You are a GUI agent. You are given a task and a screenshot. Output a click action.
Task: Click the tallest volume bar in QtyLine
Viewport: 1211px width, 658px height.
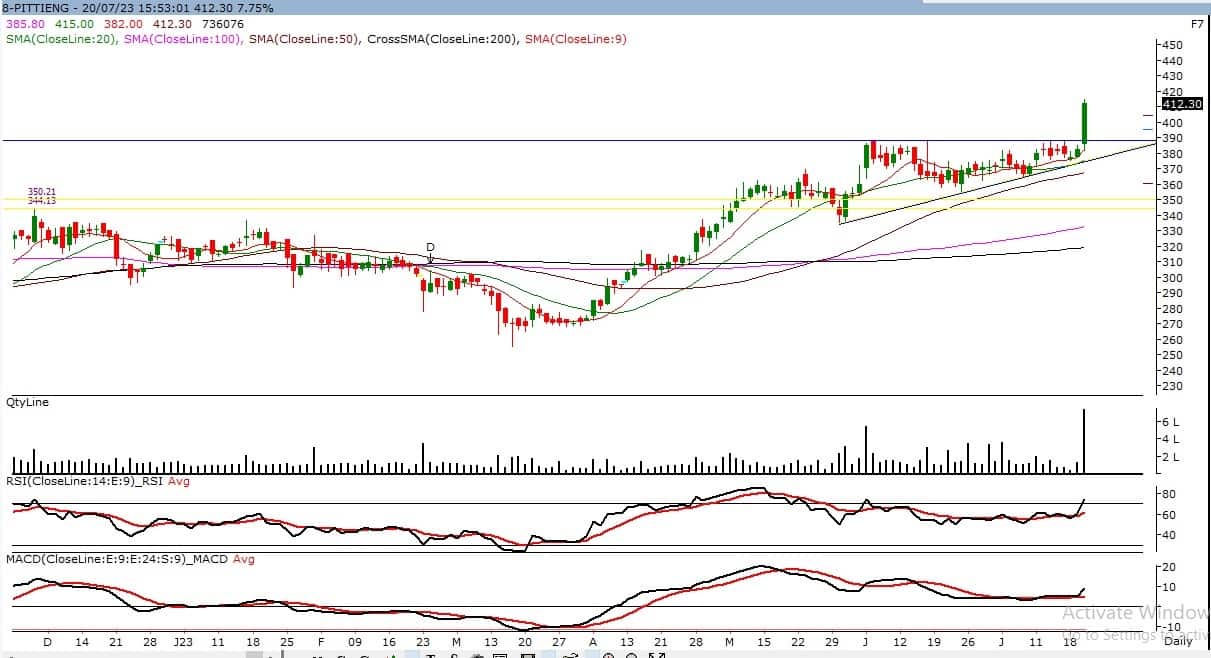[x=1084, y=440]
